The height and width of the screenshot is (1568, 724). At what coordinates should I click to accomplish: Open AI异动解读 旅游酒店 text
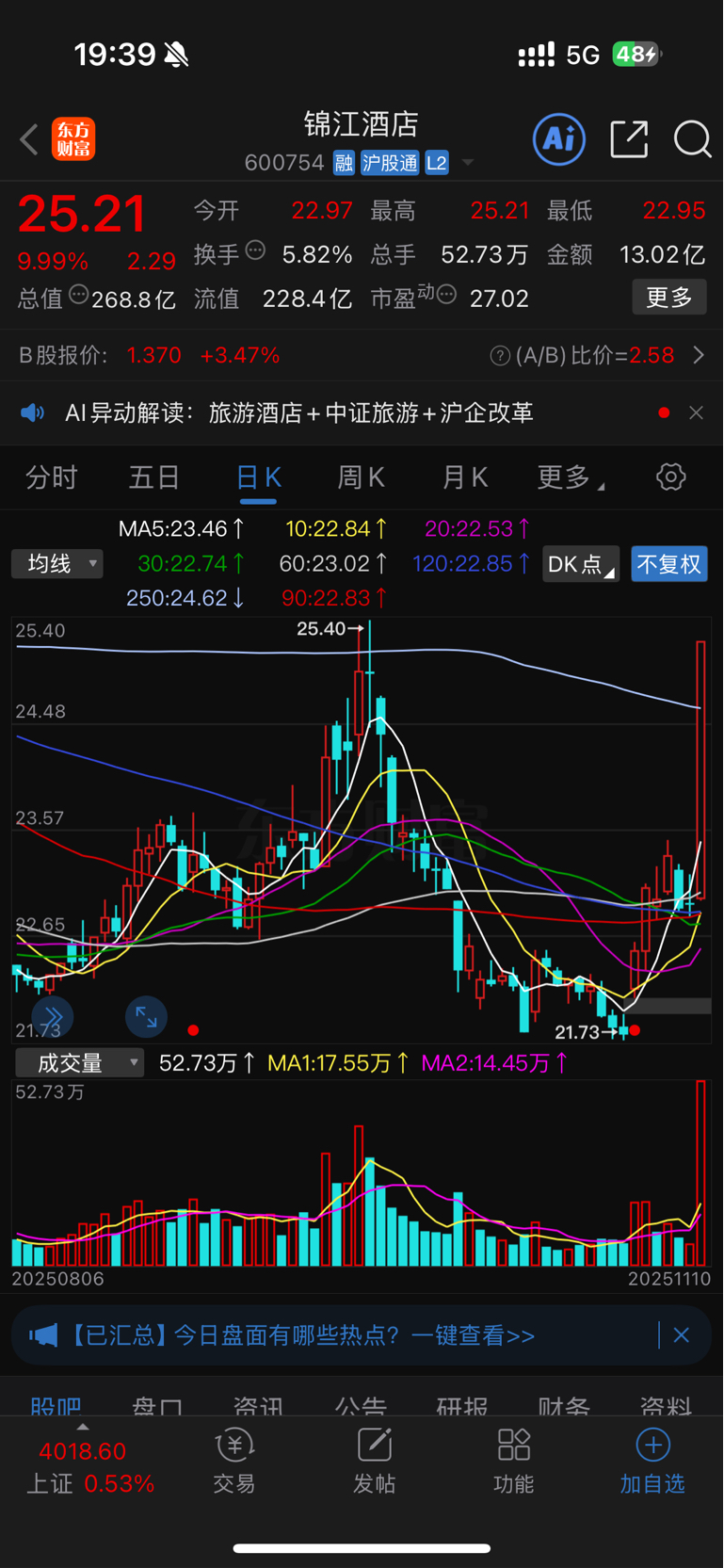(x=371, y=412)
